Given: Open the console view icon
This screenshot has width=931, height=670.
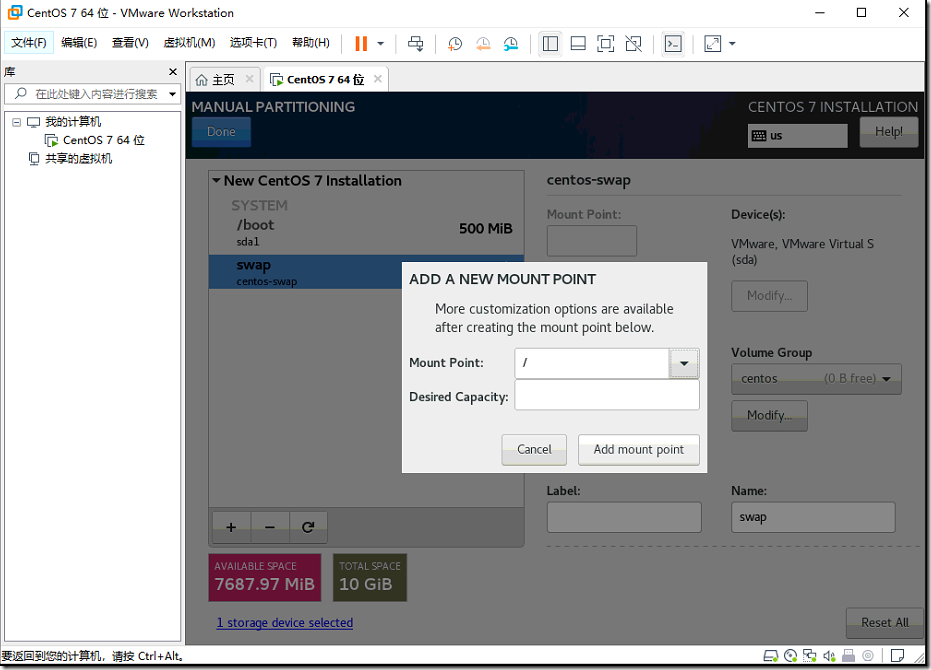Looking at the screenshot, I should [673, 43].
